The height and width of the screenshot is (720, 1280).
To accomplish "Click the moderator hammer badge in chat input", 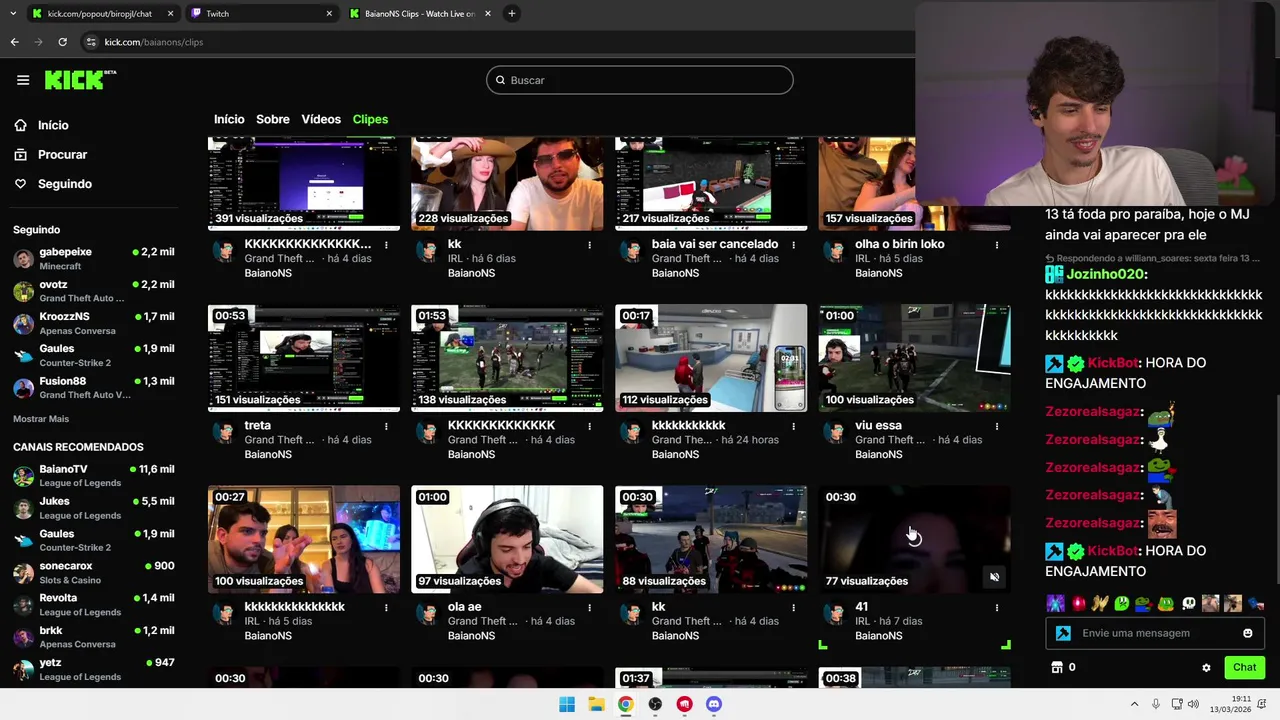I will (x=1063, y=633).
